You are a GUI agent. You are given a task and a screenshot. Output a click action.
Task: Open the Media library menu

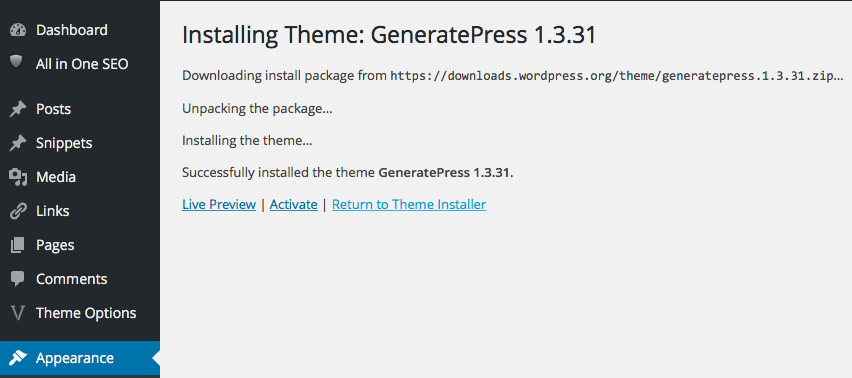point(56,177)
